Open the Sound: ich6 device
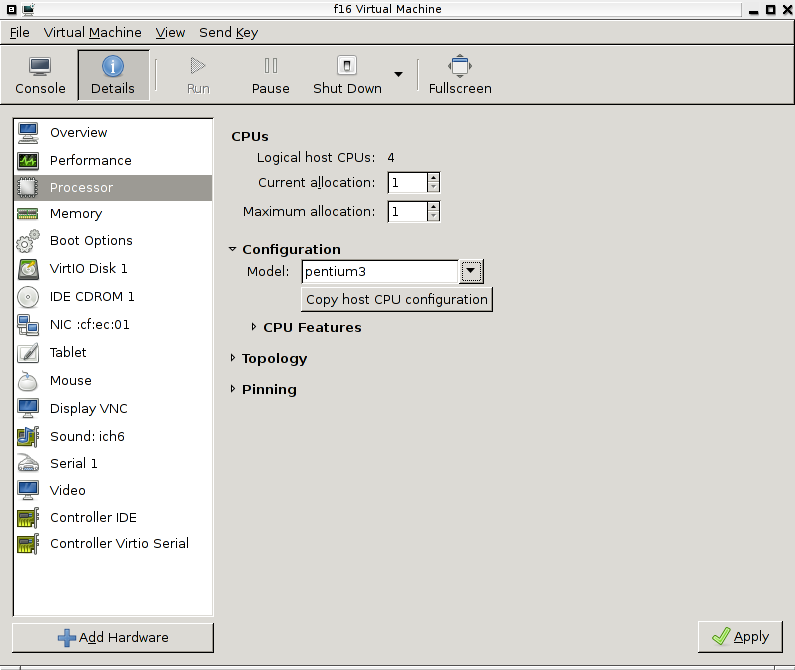Image resolution: width=795 pixels, height=670 pixels. 87,436
